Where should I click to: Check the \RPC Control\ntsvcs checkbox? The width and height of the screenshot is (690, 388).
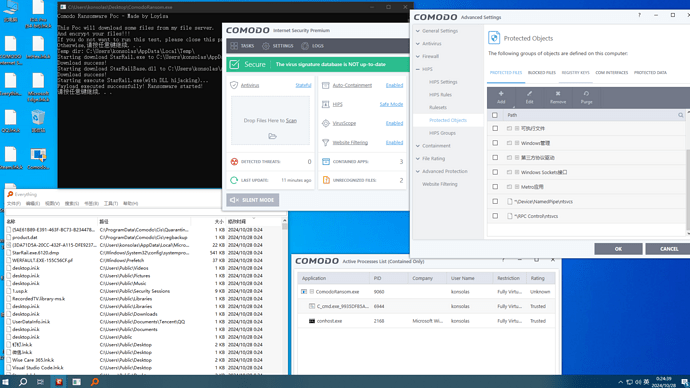click(495, 216)
